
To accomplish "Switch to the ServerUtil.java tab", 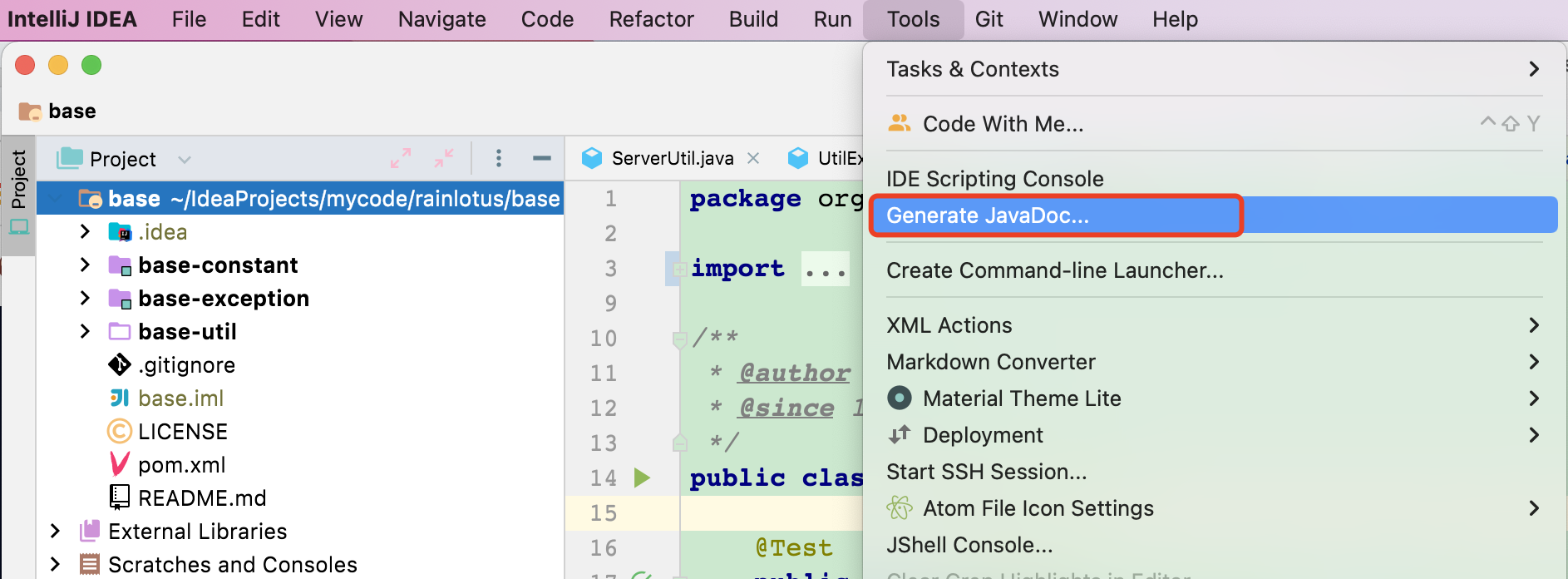I will [x=673, y=158].
